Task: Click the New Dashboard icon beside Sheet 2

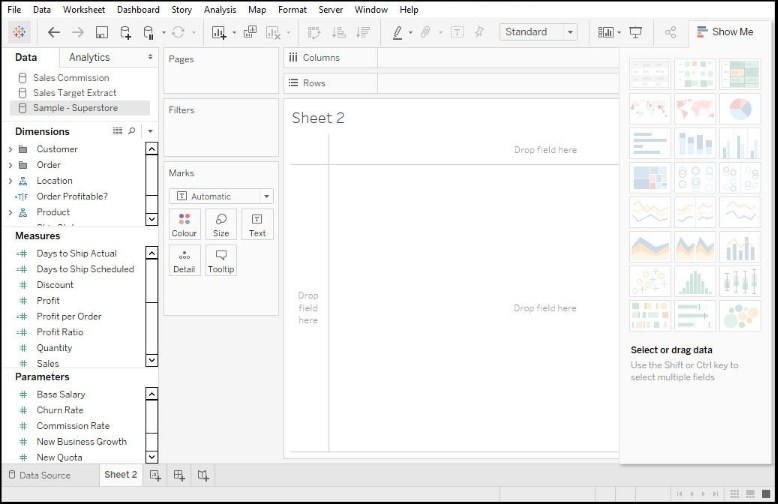Action: tap(179, 475)
